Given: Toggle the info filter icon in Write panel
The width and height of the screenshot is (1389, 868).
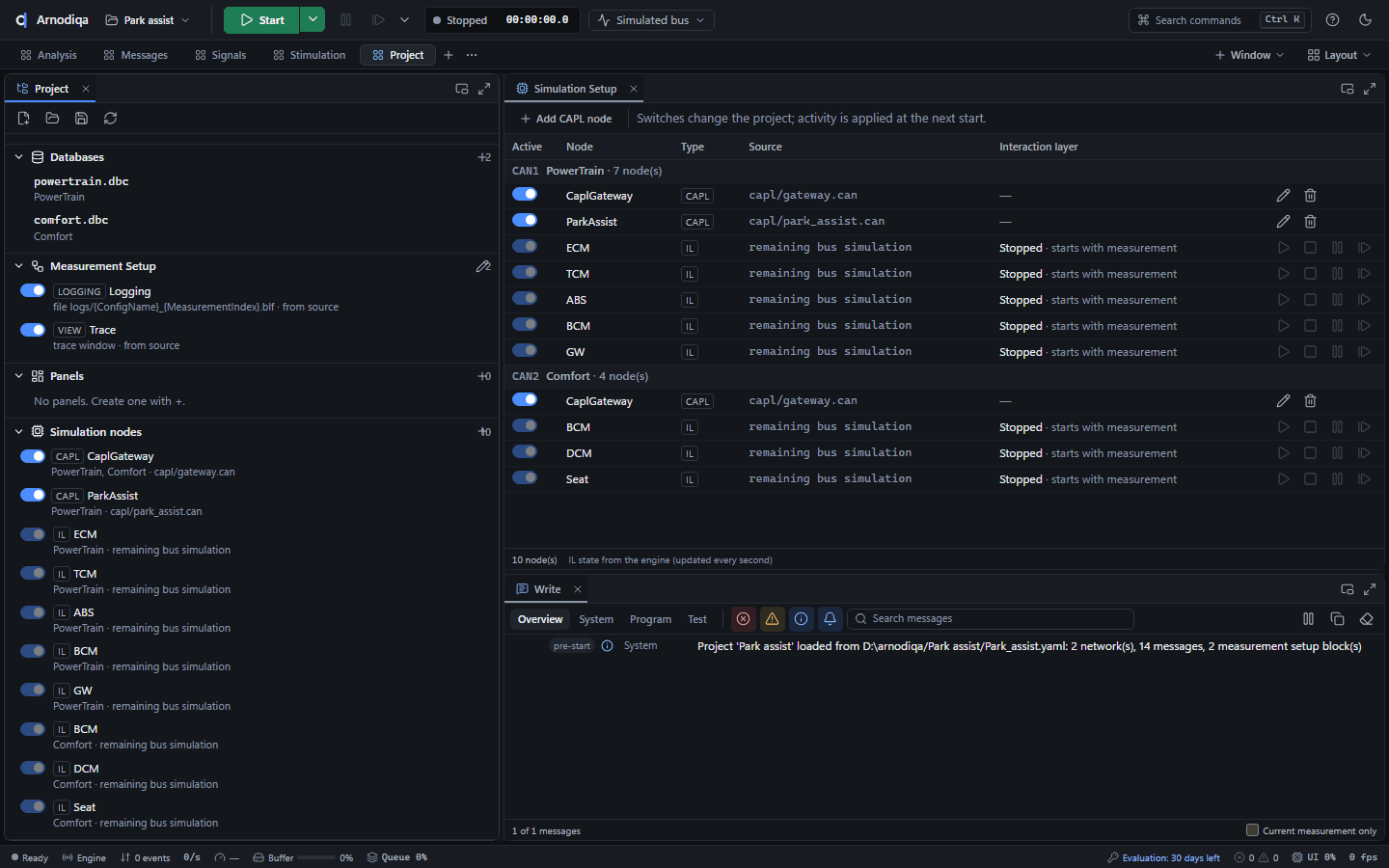Looking at the screenshot, I should point(801,619).
